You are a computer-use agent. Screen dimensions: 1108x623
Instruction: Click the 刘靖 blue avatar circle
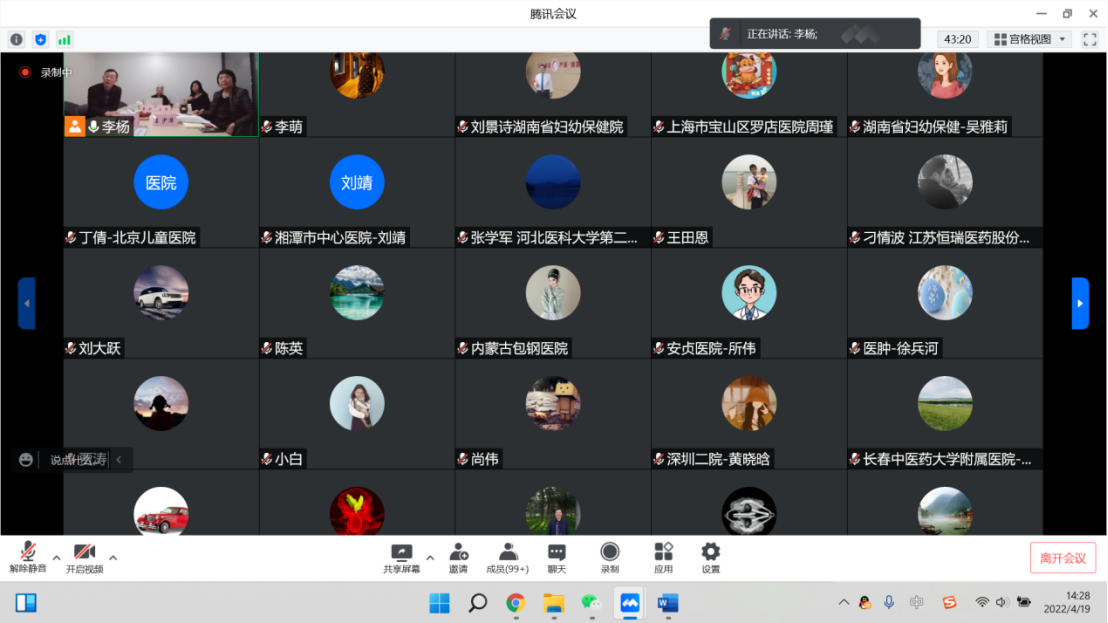pos(357,182)
